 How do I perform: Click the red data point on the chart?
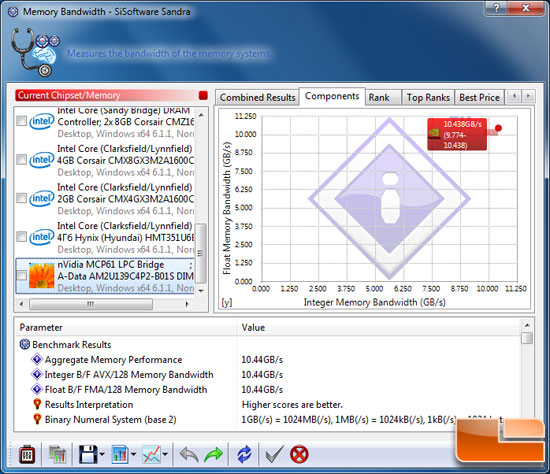pos(498,128)
